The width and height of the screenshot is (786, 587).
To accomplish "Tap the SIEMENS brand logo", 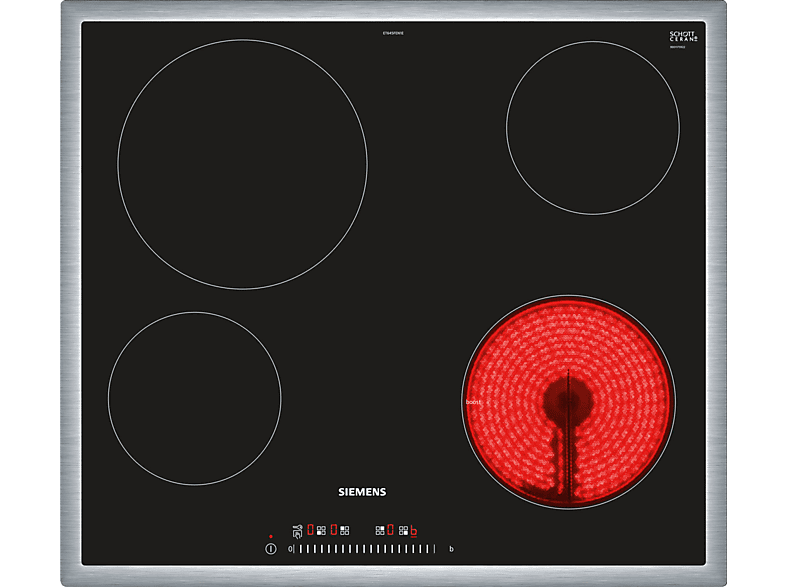I will [x=362, y=492].
